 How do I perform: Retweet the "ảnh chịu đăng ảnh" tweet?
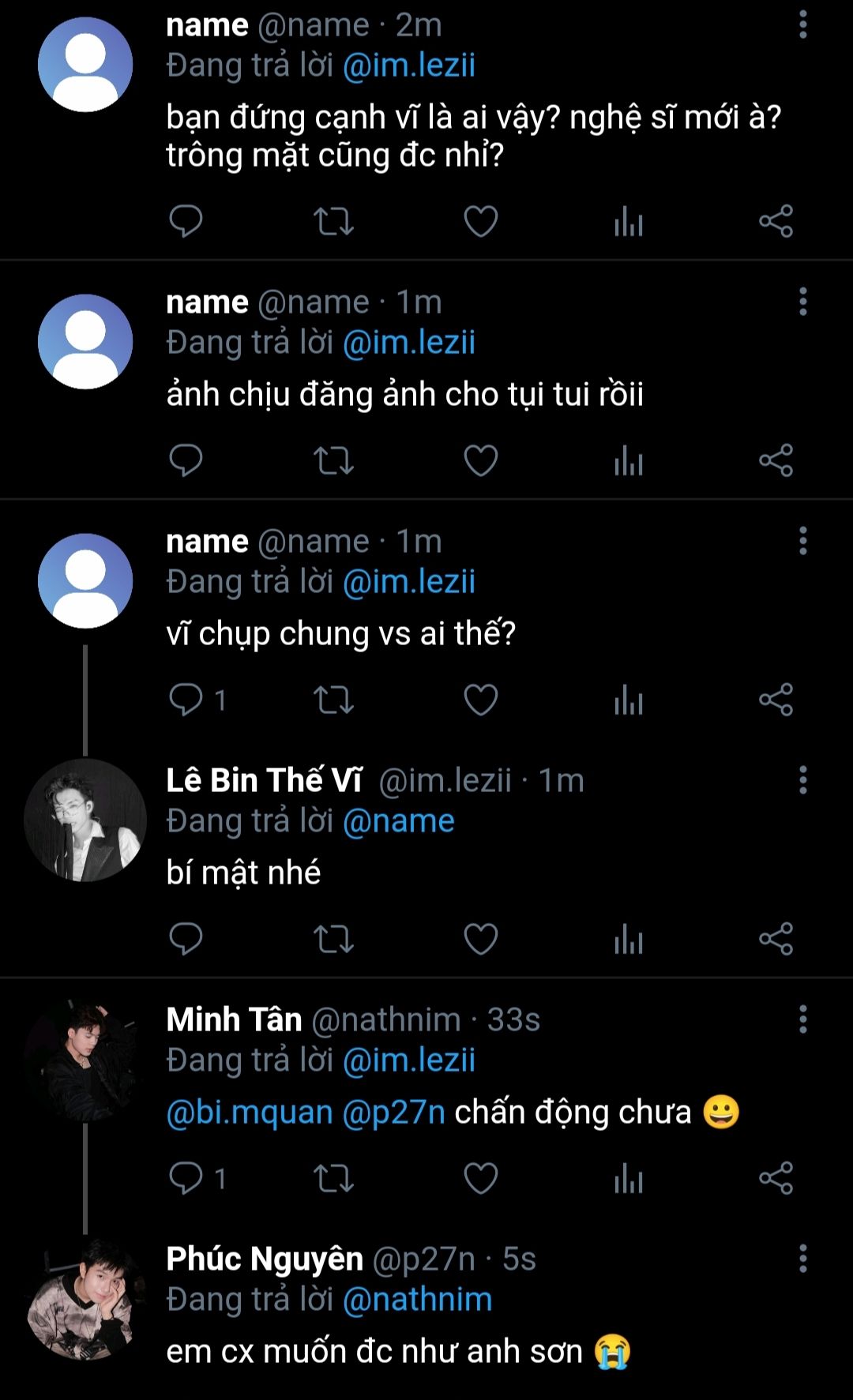point(333,460)
